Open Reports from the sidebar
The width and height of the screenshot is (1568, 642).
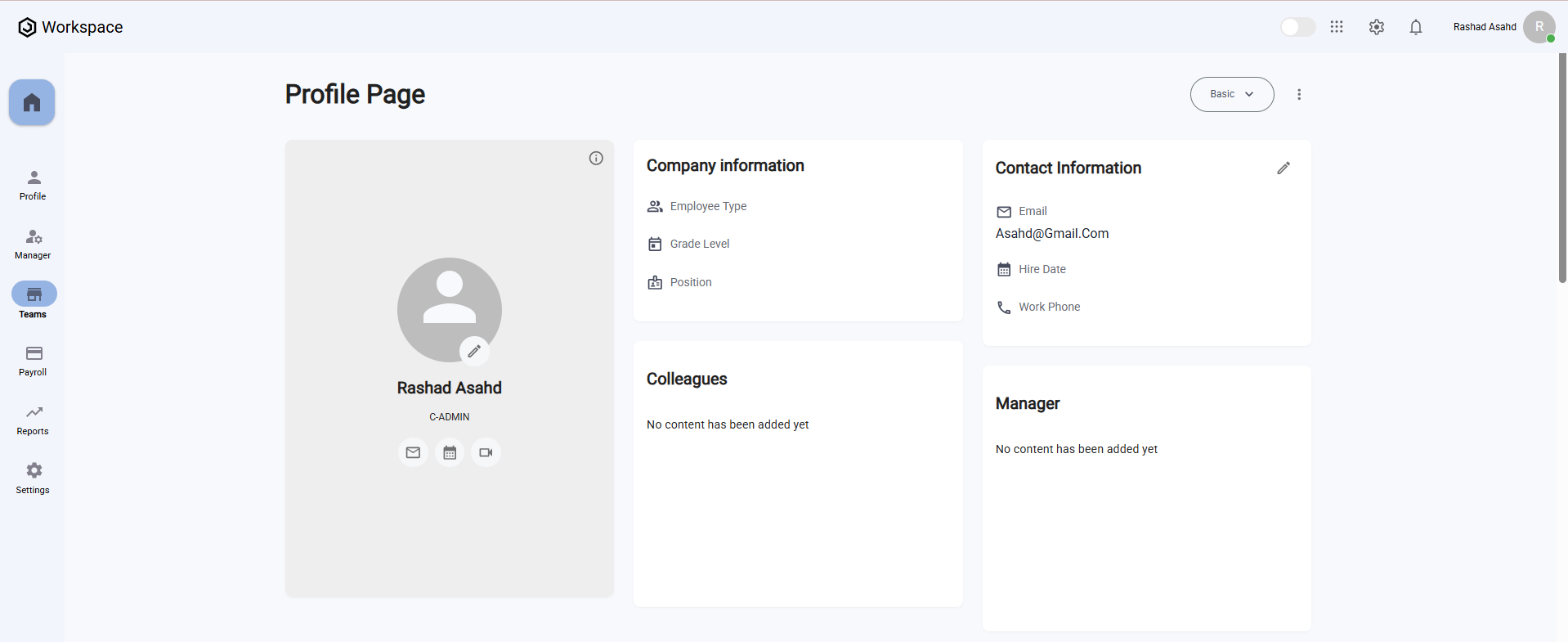pyautogui.click(x=34, y=420)
